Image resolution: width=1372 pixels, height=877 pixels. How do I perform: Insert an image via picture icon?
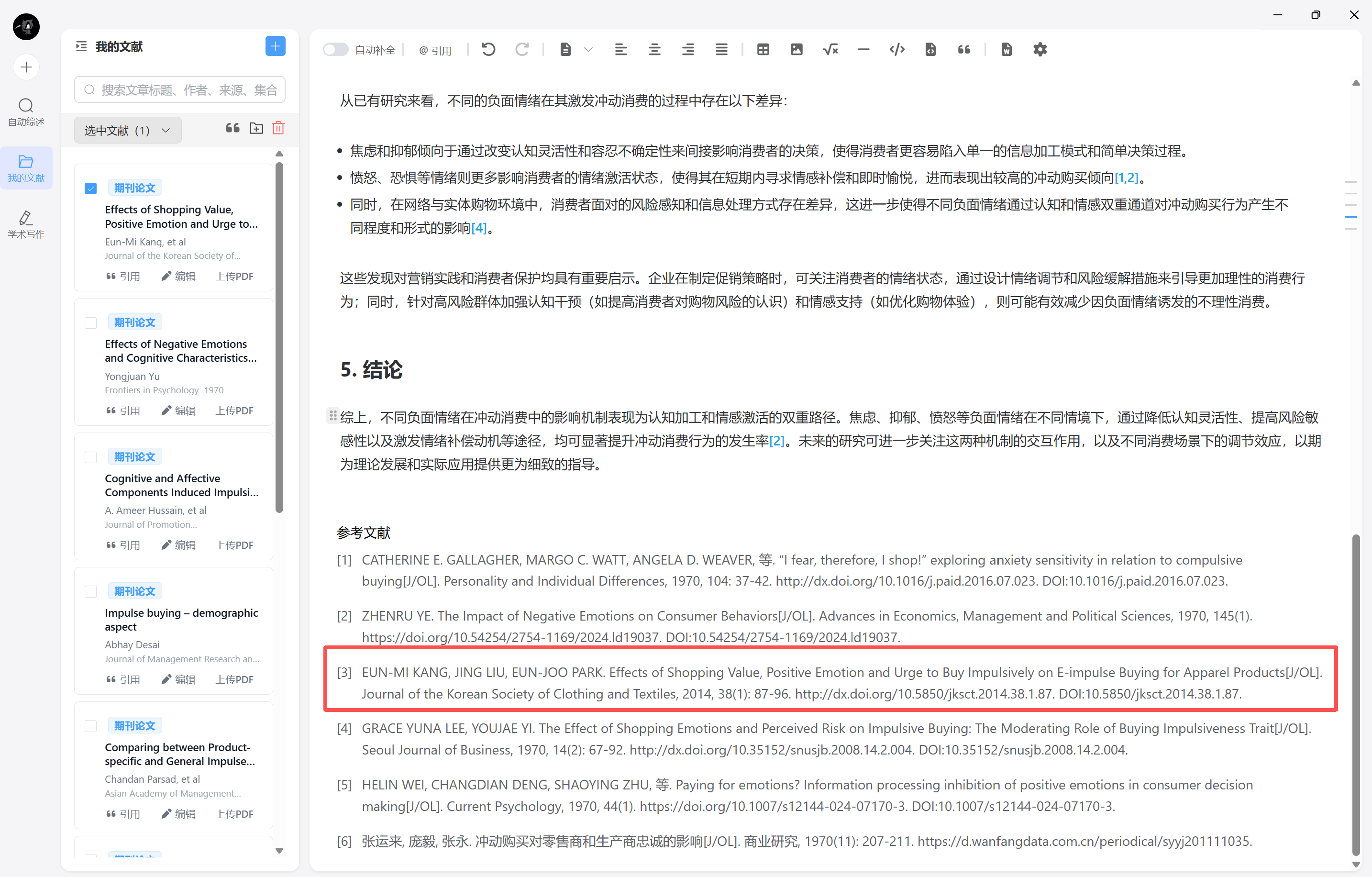[797, 50]
